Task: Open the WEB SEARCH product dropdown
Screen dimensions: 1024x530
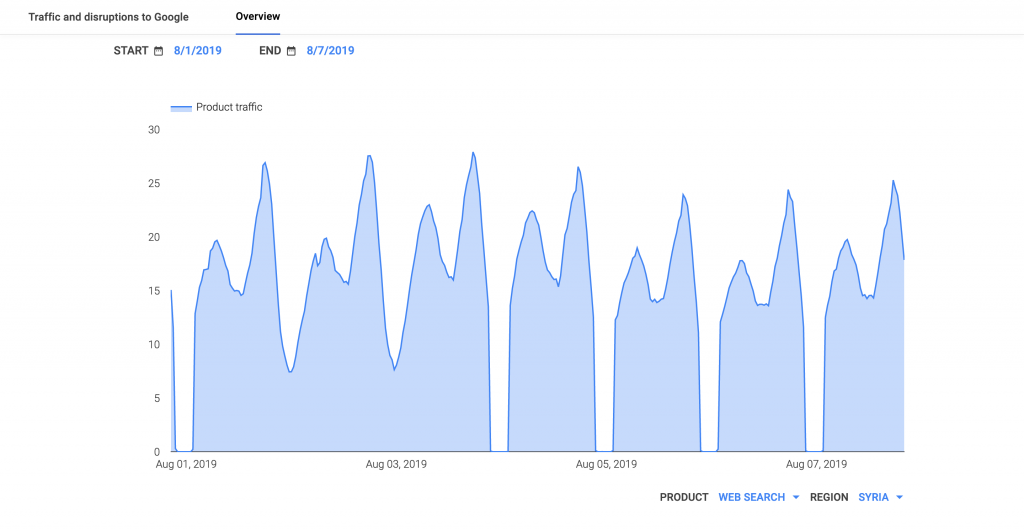Action: pos(759,497)
